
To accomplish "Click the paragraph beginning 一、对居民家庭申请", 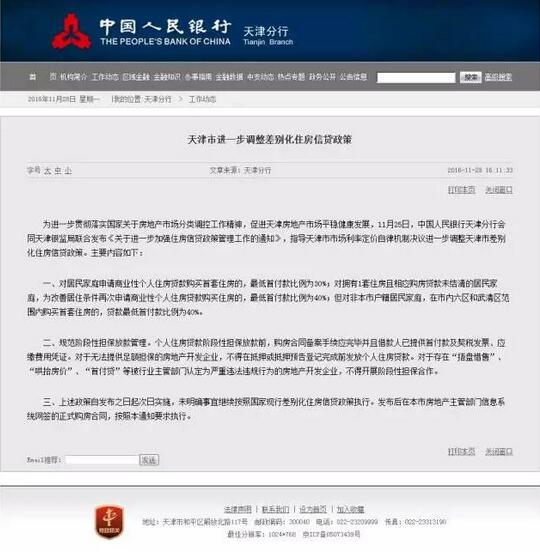I will point(268,298).
